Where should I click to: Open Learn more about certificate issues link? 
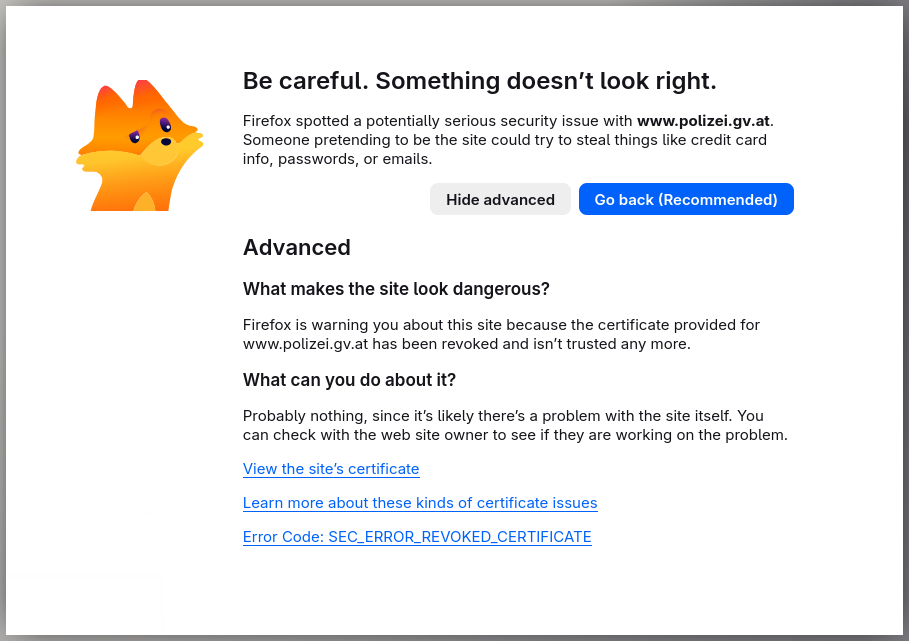pyautogui.click(x=420, y=502)
